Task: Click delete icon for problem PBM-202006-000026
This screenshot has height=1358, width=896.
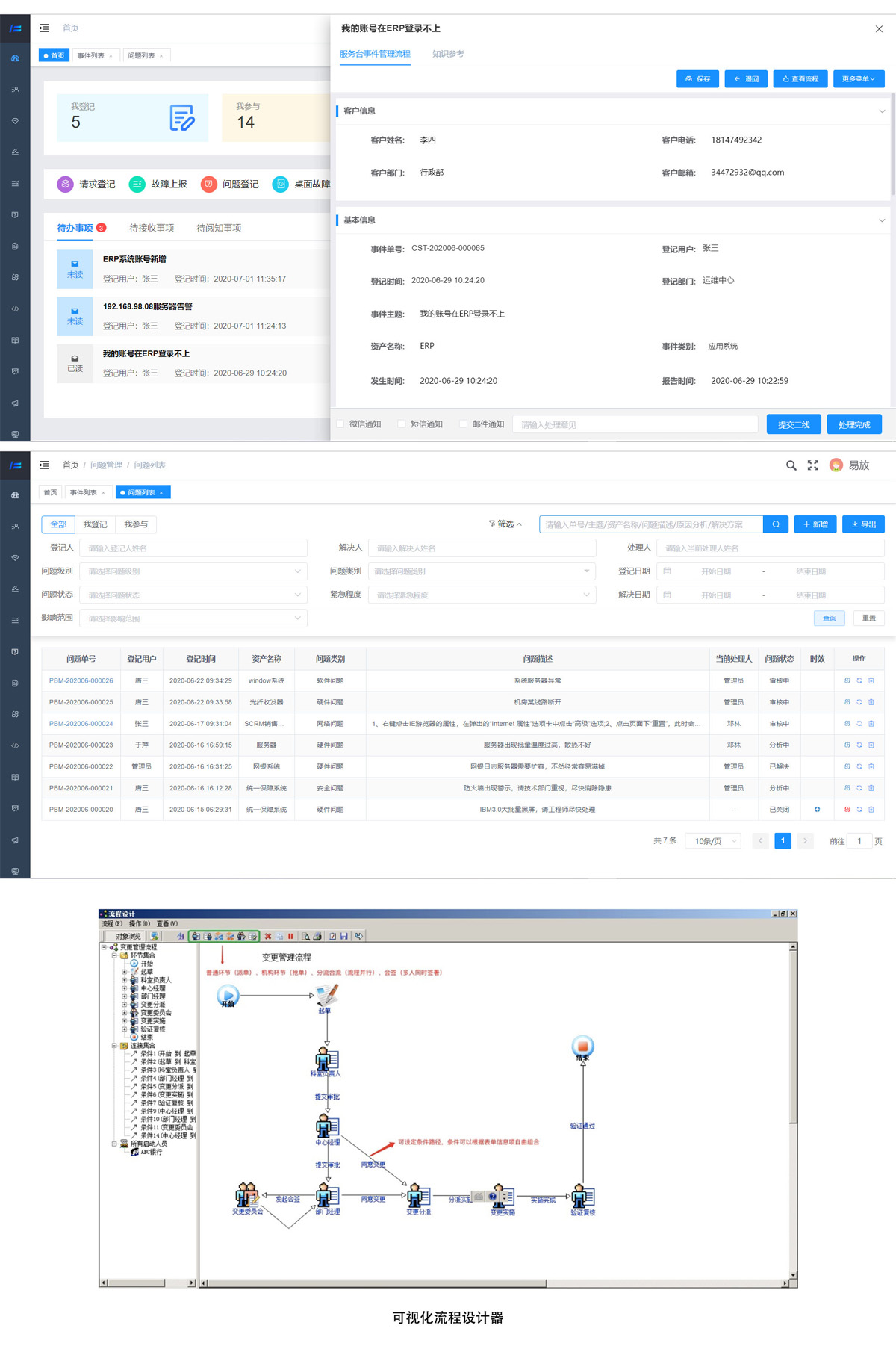Action: [x=871, y=680]
